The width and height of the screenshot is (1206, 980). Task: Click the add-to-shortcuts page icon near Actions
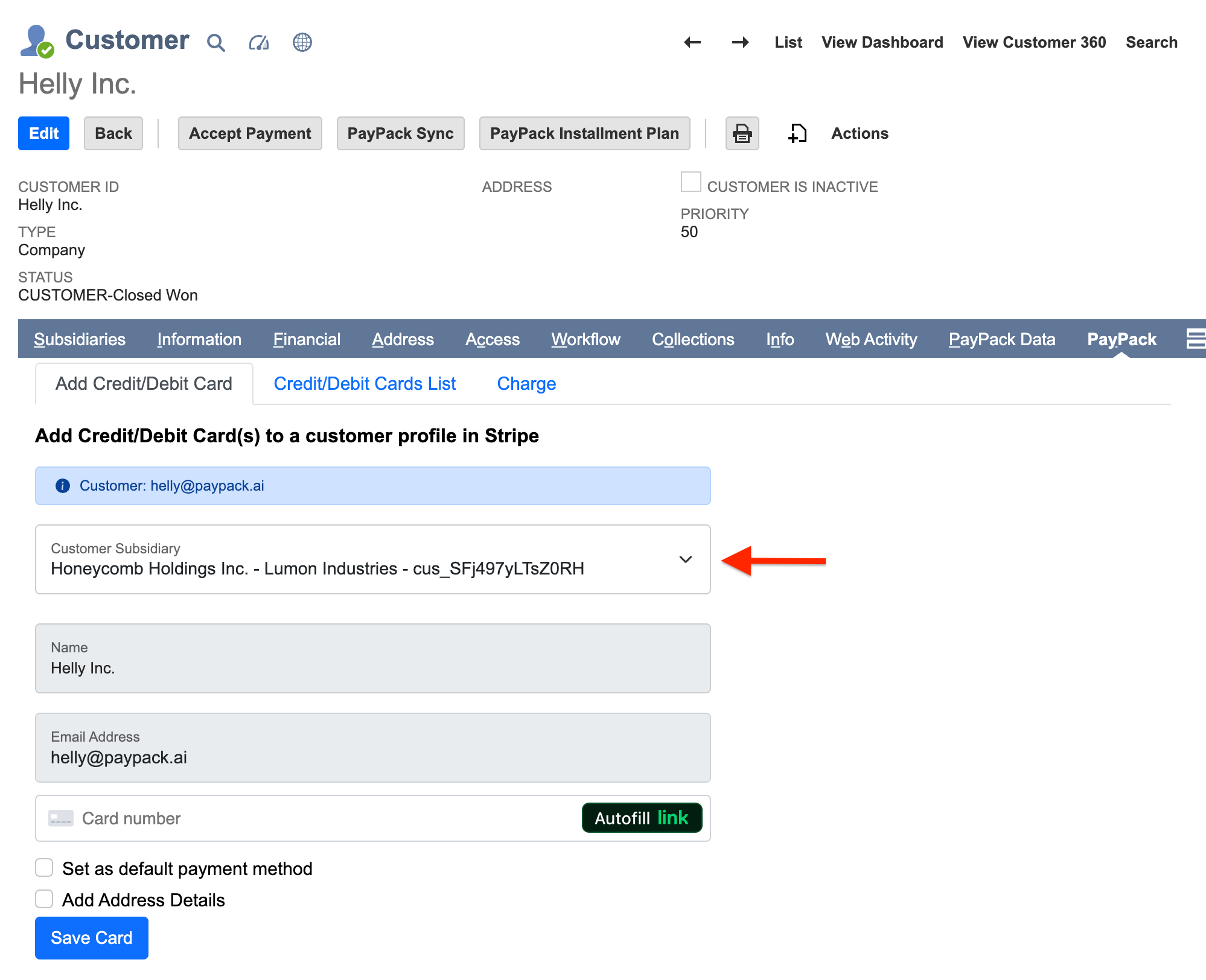click(797, 133)
